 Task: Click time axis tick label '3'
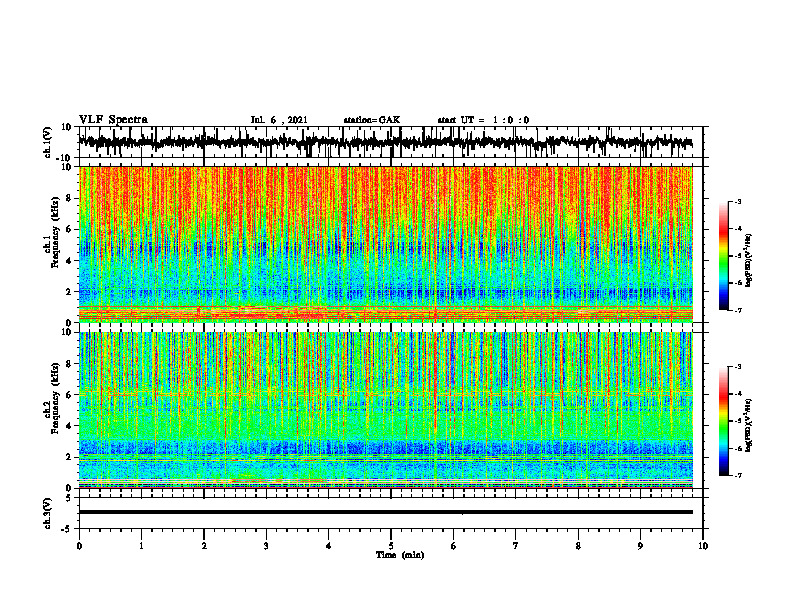[266, 546]
